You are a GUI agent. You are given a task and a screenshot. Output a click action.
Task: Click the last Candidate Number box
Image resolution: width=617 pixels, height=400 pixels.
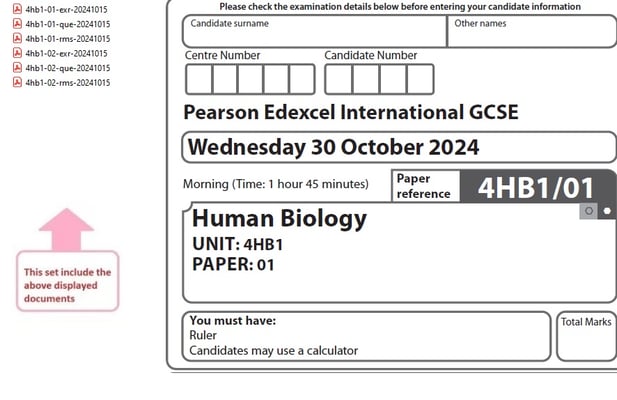[420, 79]
